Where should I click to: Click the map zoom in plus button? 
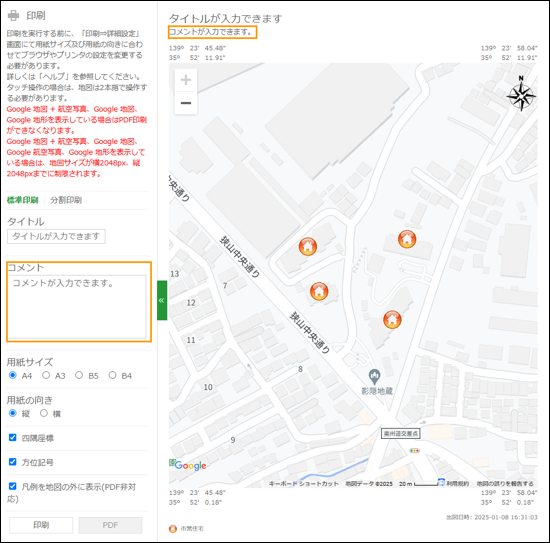(186, 80)
